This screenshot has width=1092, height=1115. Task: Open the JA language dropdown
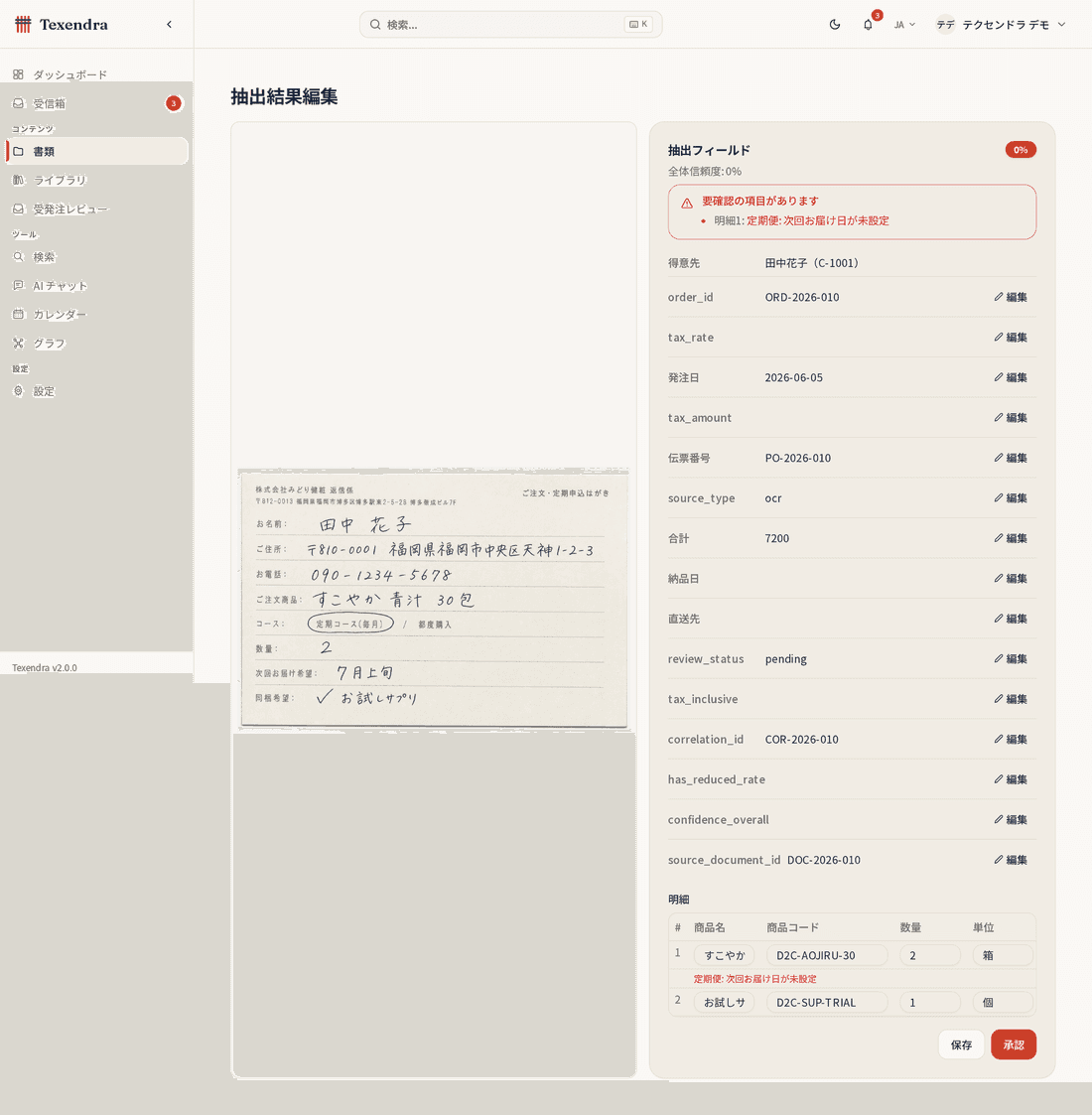pos(904,24)
